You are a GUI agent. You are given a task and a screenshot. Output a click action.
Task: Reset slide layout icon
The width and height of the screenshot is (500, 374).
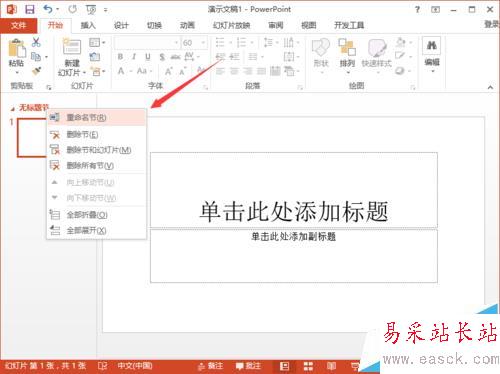95,57
